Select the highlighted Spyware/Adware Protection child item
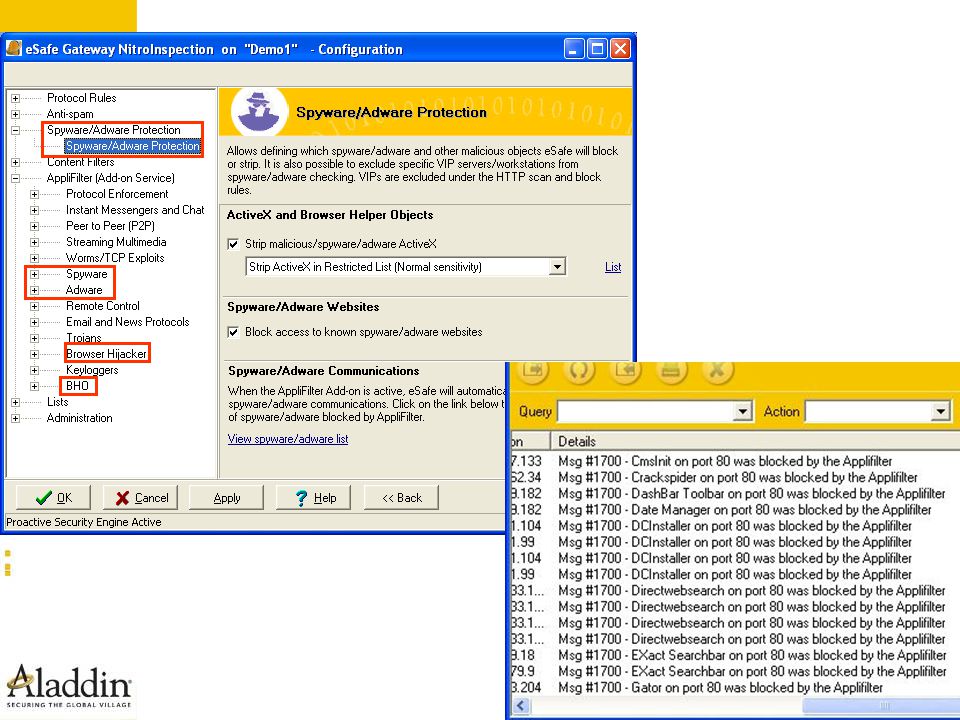960x720 pixels. pos(133,146)
